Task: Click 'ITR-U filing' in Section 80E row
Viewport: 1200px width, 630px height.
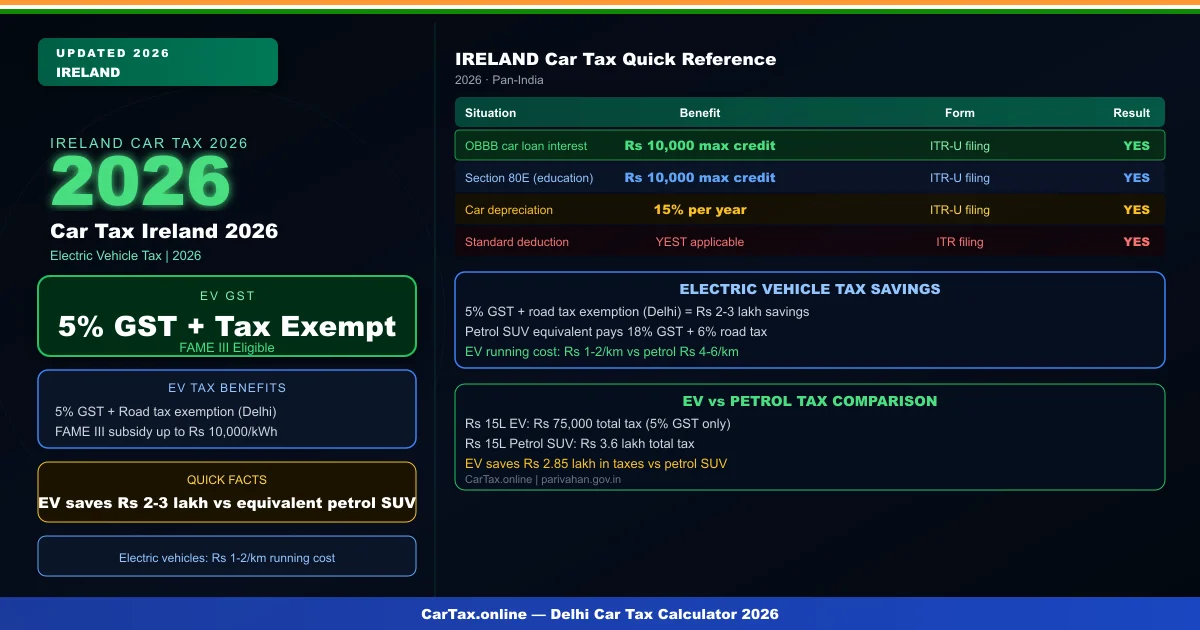Action: [960, 178]
